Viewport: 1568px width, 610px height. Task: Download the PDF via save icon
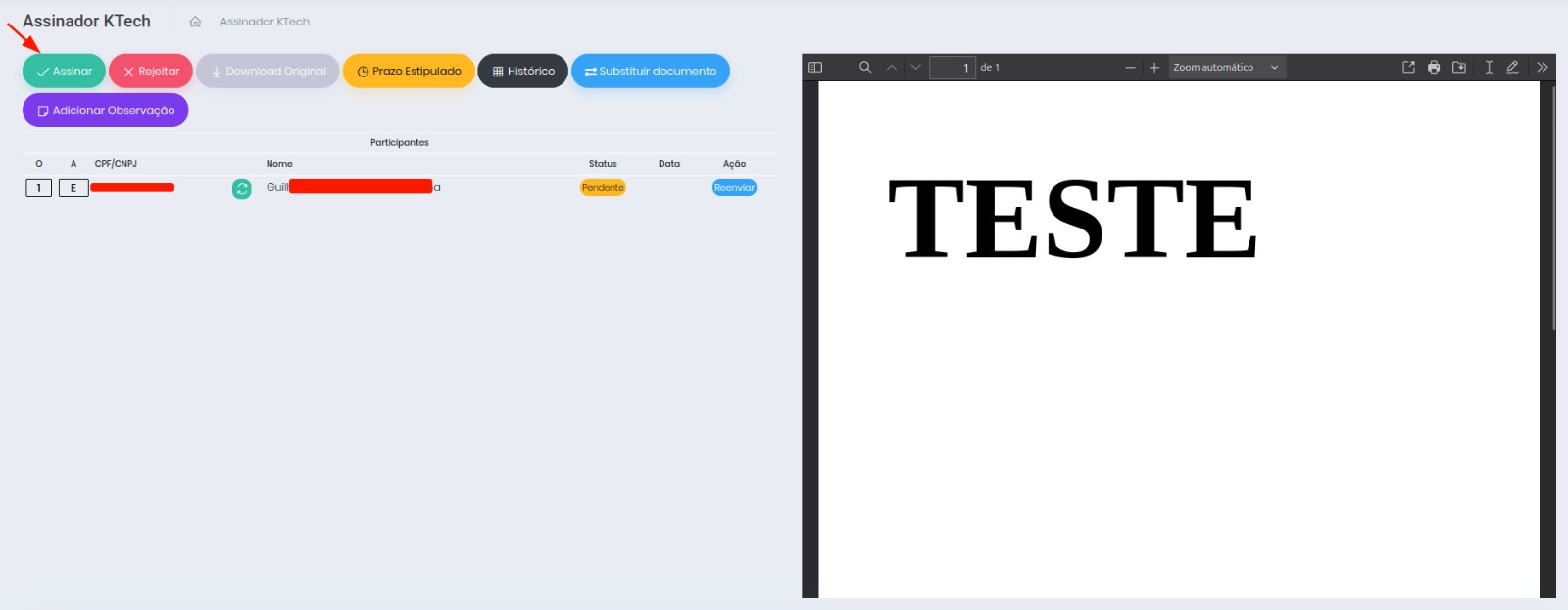[x=1459, y=68]
